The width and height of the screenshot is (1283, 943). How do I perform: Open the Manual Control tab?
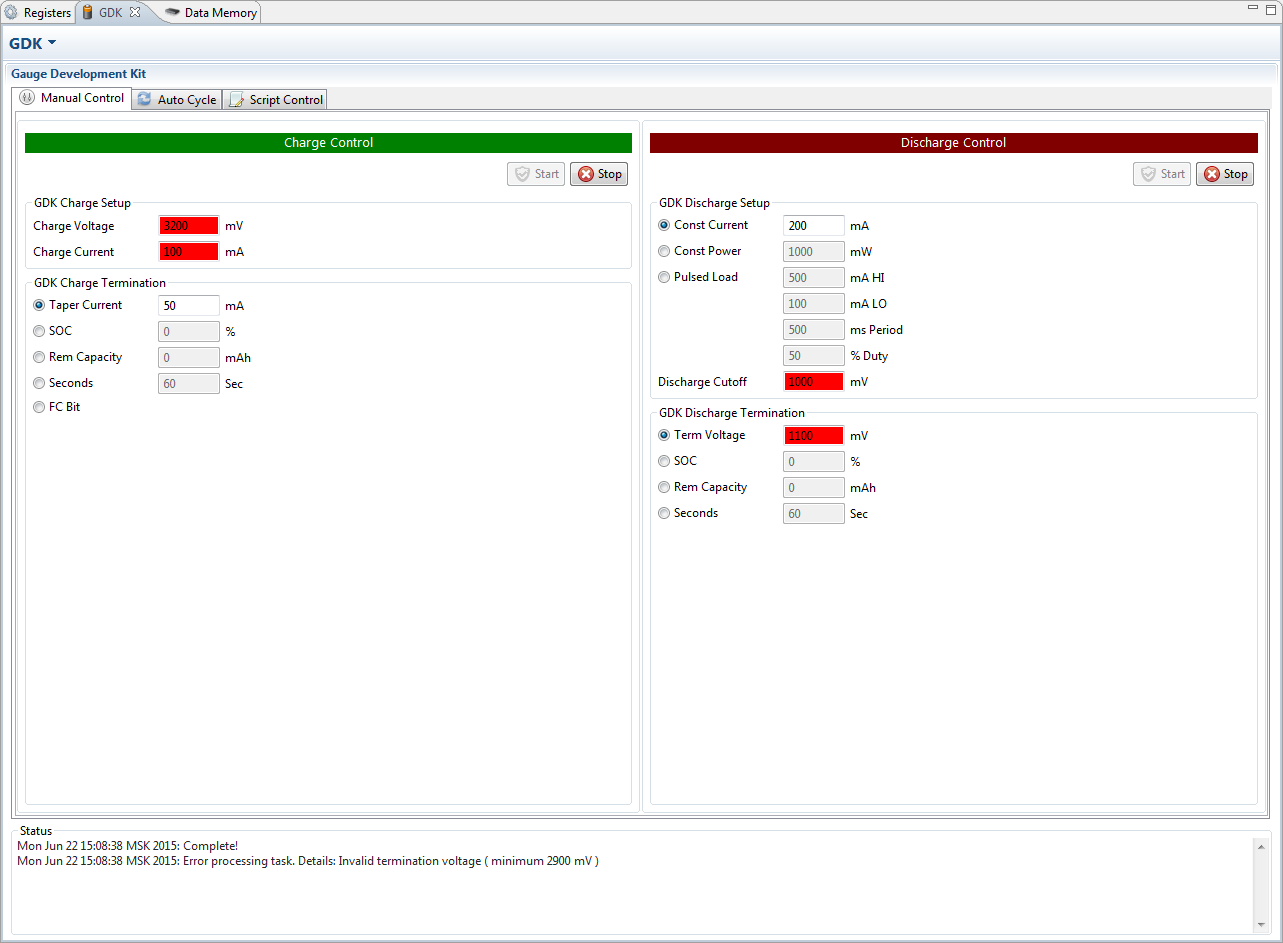[x=72, y=98]
